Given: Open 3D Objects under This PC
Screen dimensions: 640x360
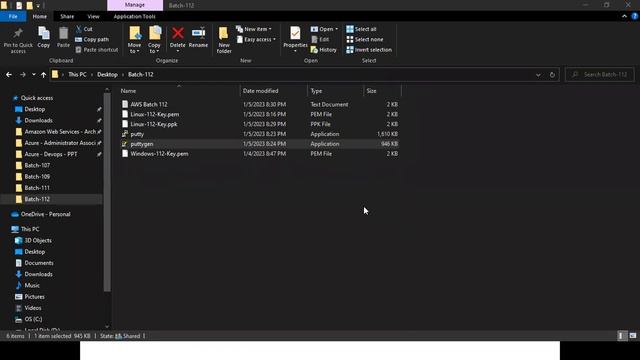Looking at the screenshot, I should (38, 240).
